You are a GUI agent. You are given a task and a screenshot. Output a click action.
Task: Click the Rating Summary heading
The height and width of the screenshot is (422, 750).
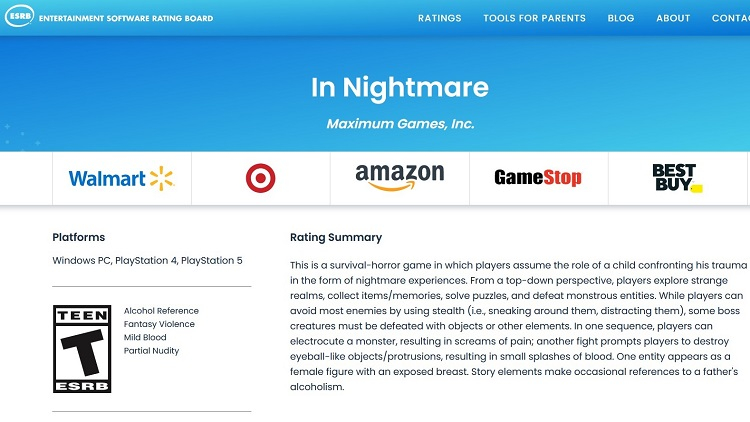[335, 238]
